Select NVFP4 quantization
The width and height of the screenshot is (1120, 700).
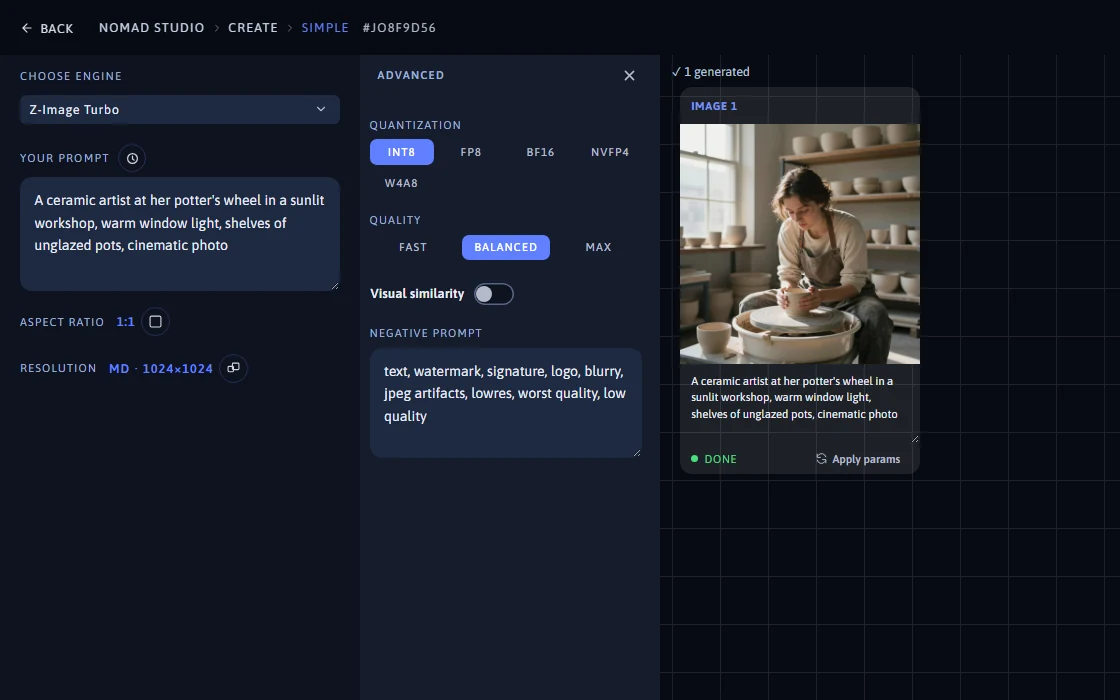(610, 152)
